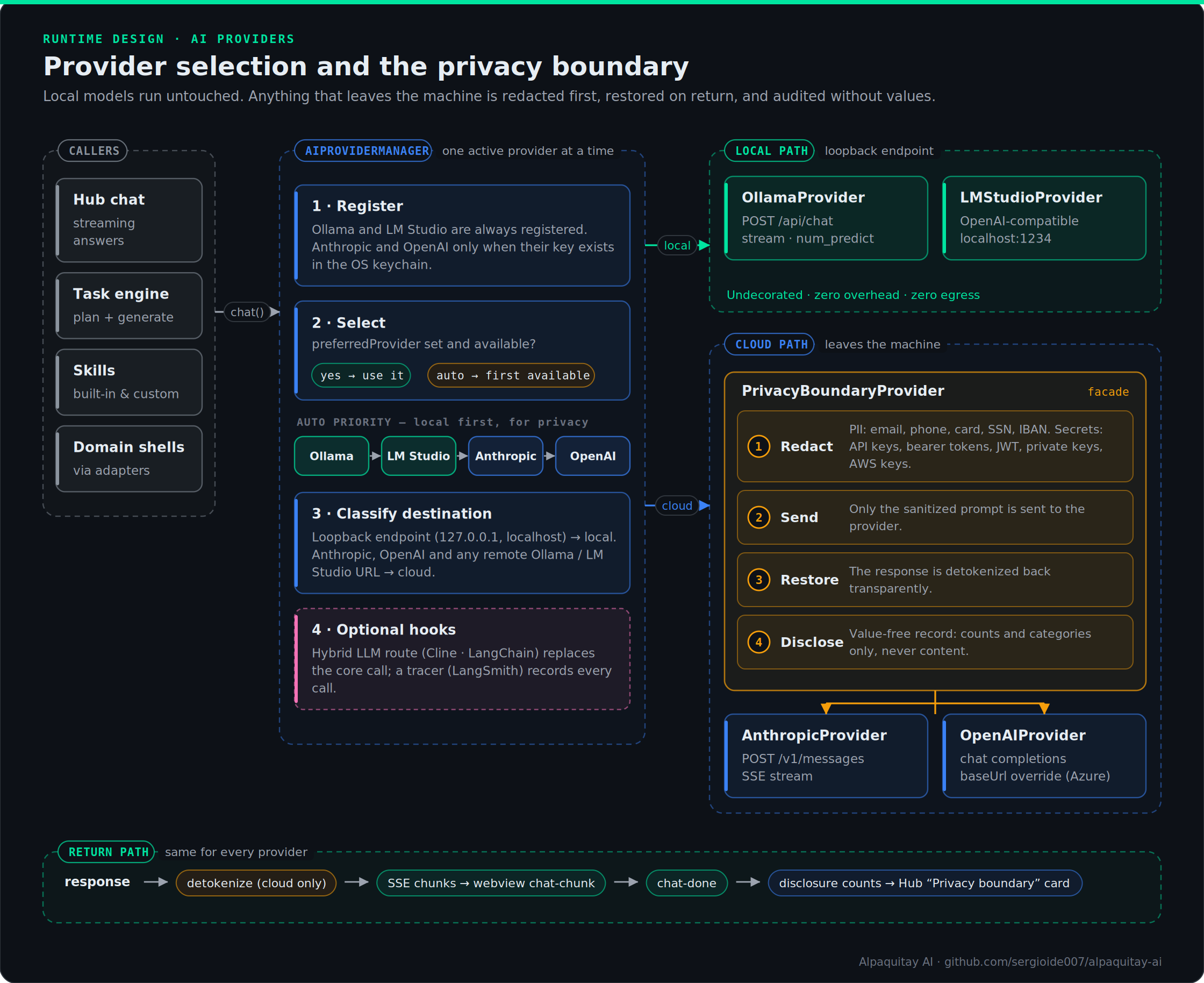Open the AnthropicProvider card
This screenshot has height=983, width=1204.
tap(826, 756)
